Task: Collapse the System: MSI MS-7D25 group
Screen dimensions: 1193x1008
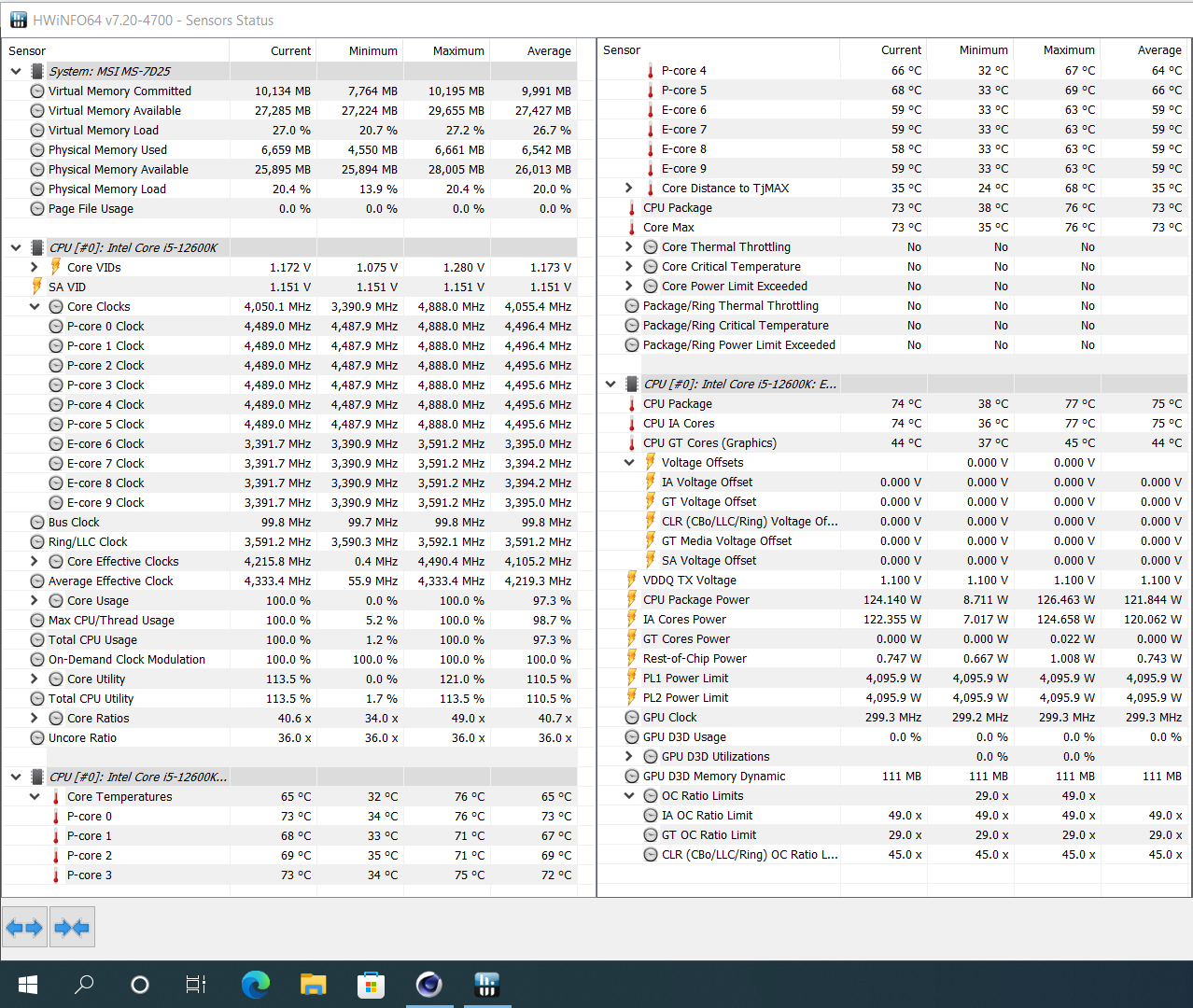Action: click(x=16, y=71)
